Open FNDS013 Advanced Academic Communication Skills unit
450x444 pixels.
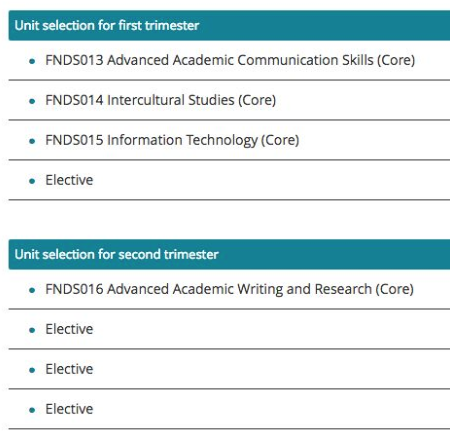click(x=230, y=60)
